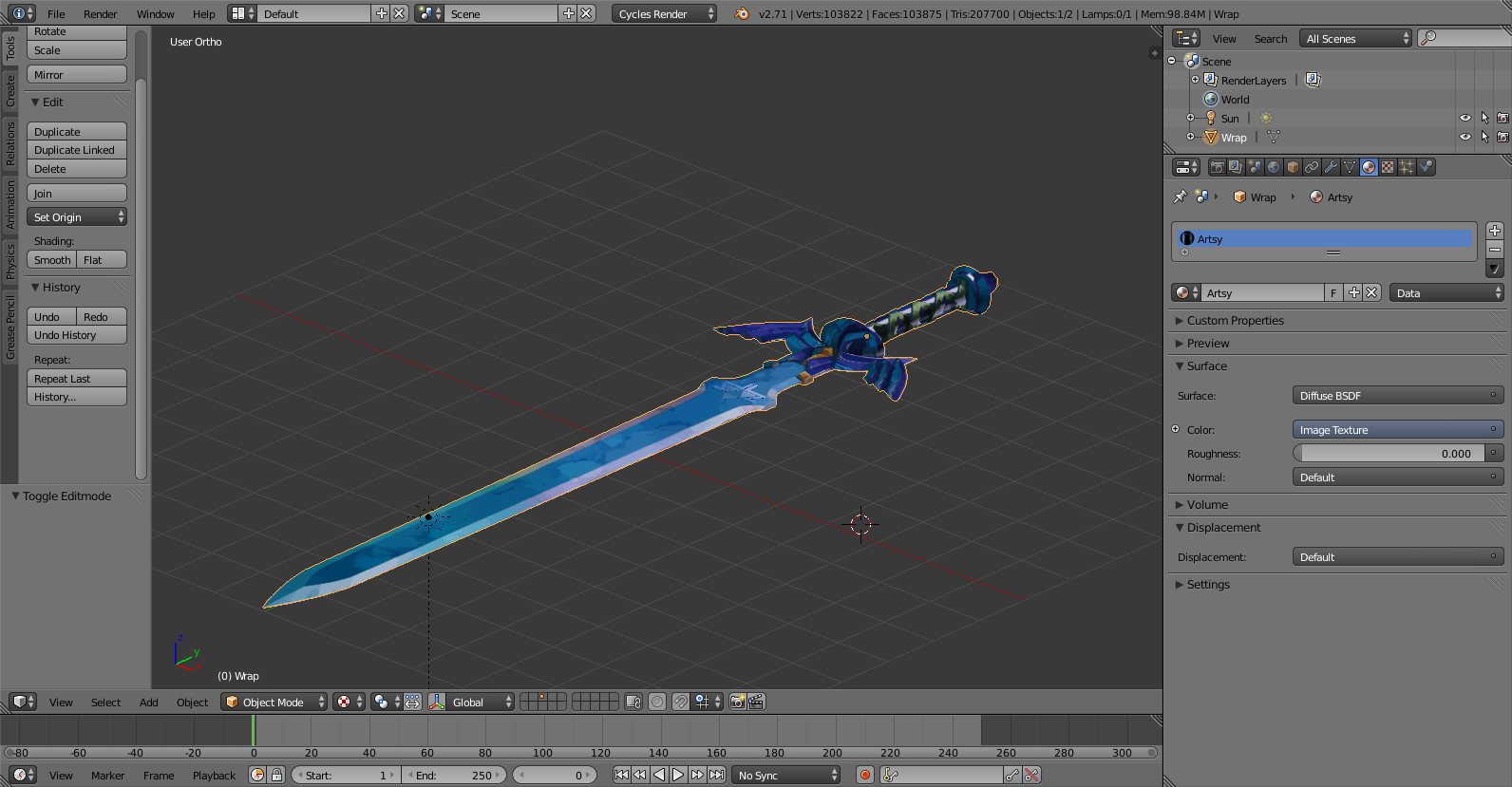Toggle the snap magnet icon
This screenshot has height=787, width=1512.
pyautogui.click(x=681, y=703)
